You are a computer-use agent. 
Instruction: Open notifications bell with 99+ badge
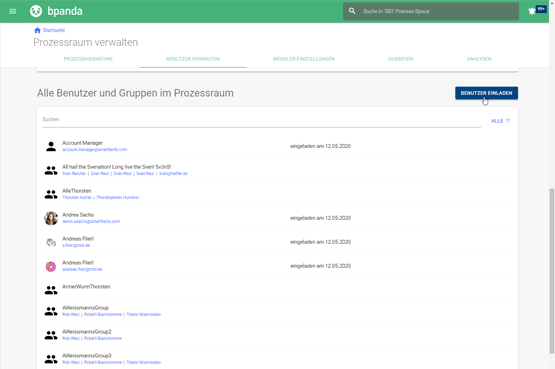coord(532,11)
